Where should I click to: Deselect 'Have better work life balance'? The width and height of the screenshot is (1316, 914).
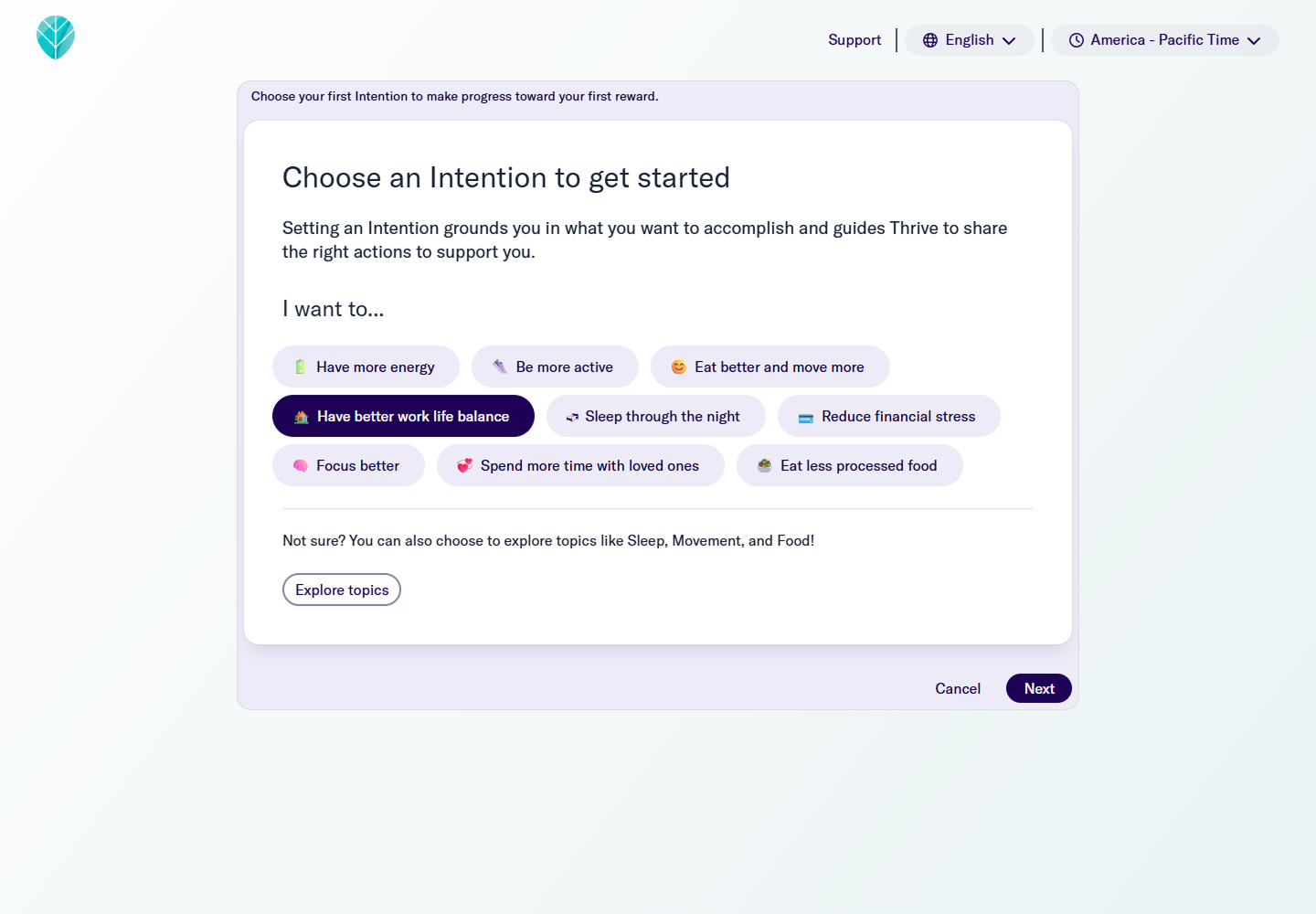(403, 416)
